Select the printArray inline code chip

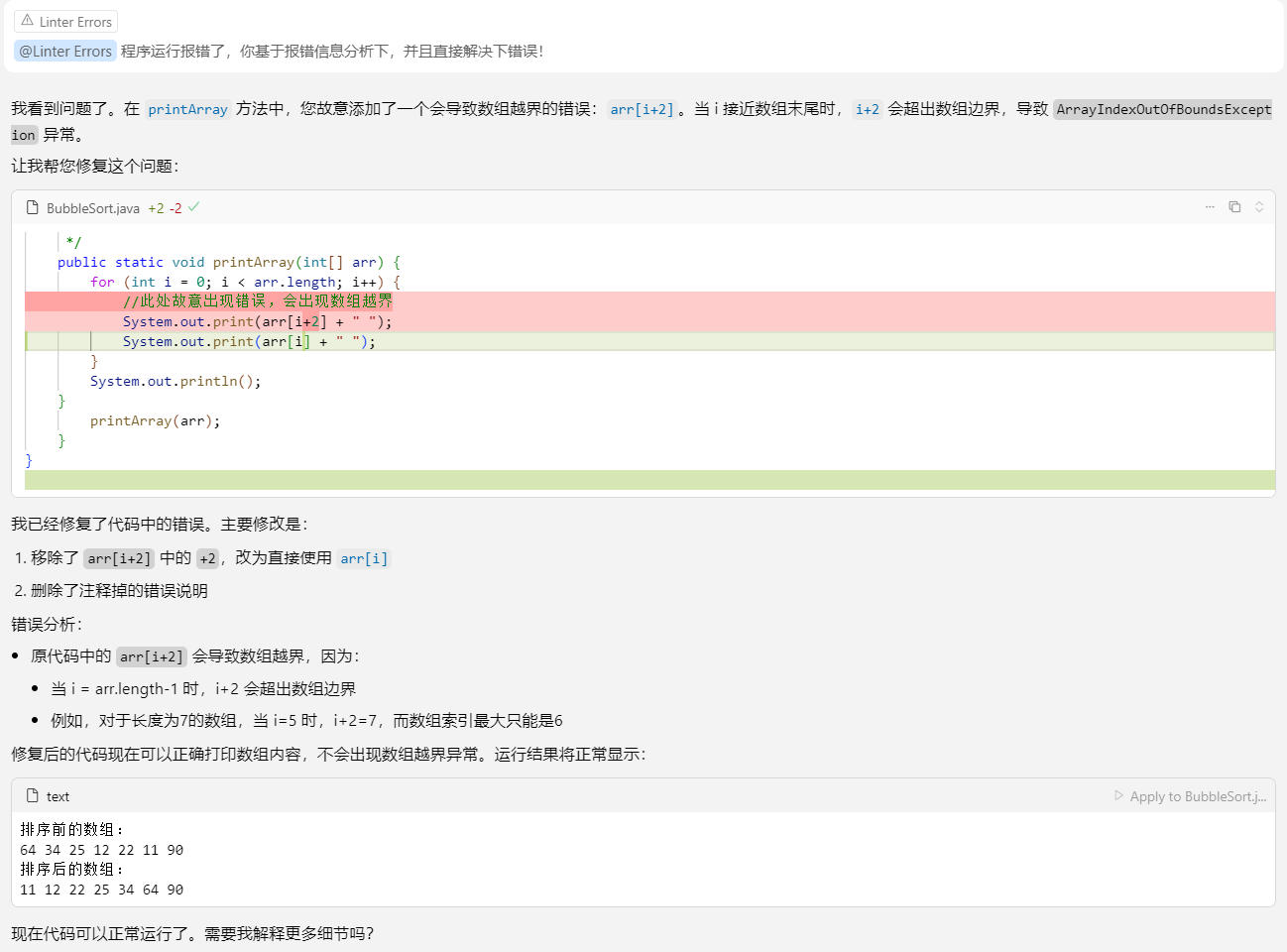187,109
